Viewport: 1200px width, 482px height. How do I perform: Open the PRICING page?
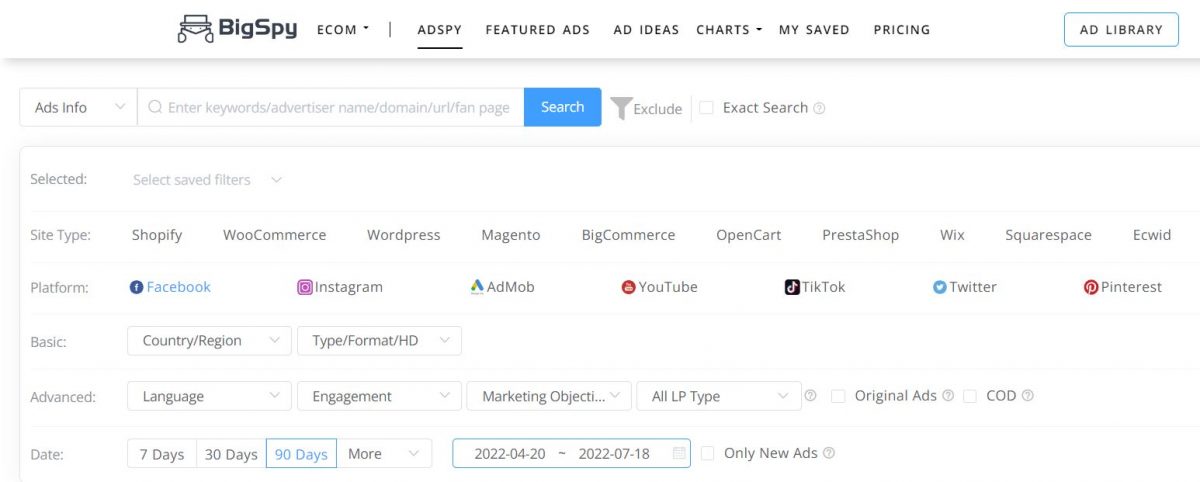(x=902, y=30)
